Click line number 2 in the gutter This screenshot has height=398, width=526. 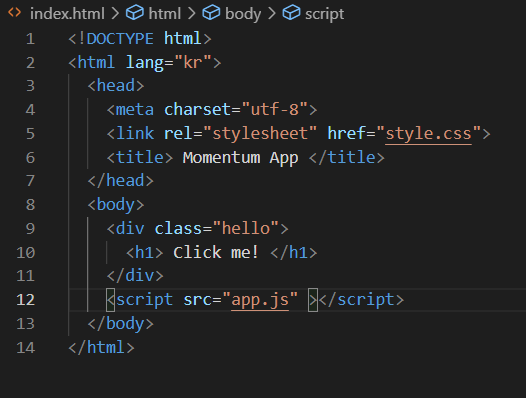30,63
